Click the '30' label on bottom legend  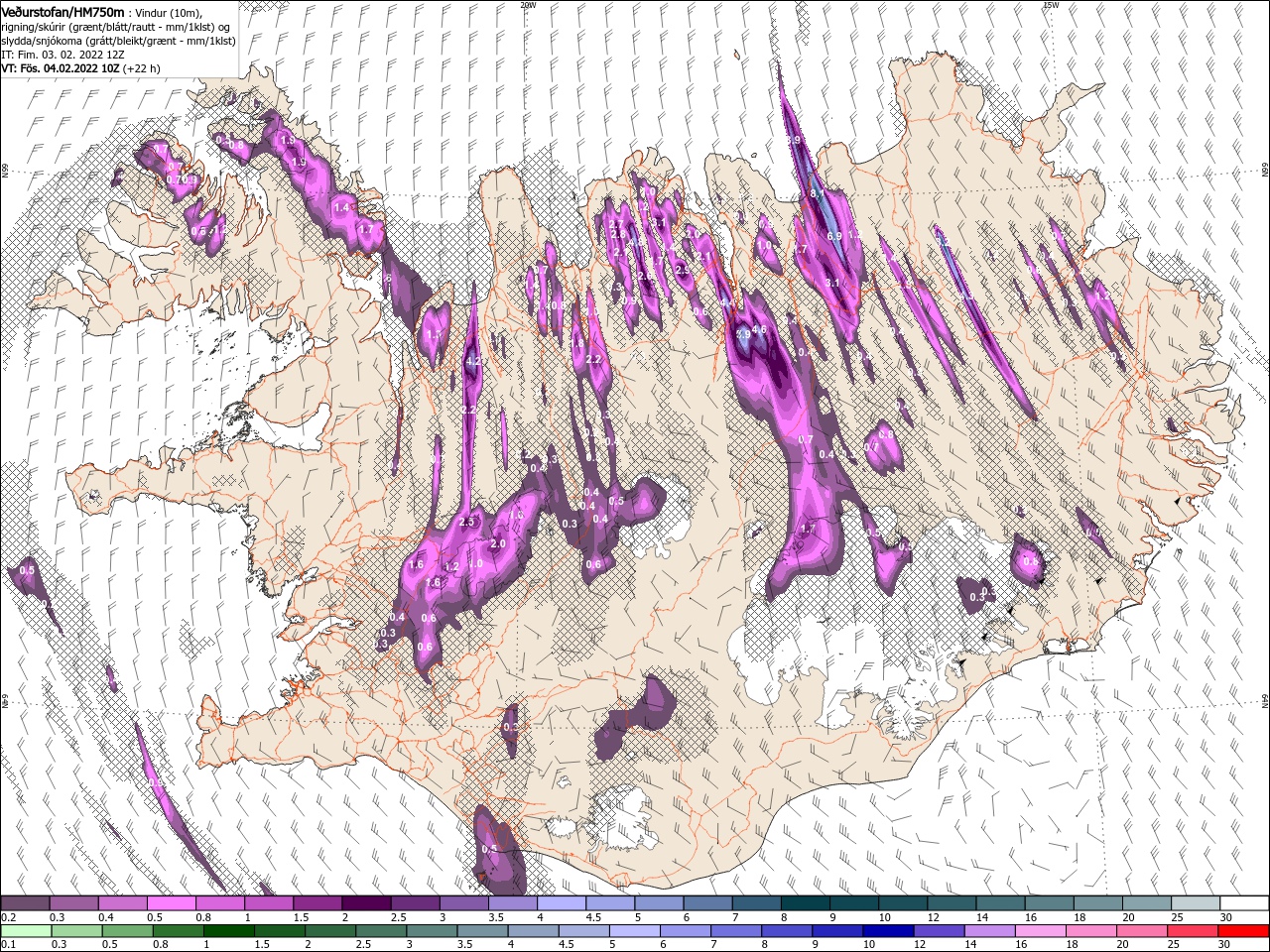1222,945
